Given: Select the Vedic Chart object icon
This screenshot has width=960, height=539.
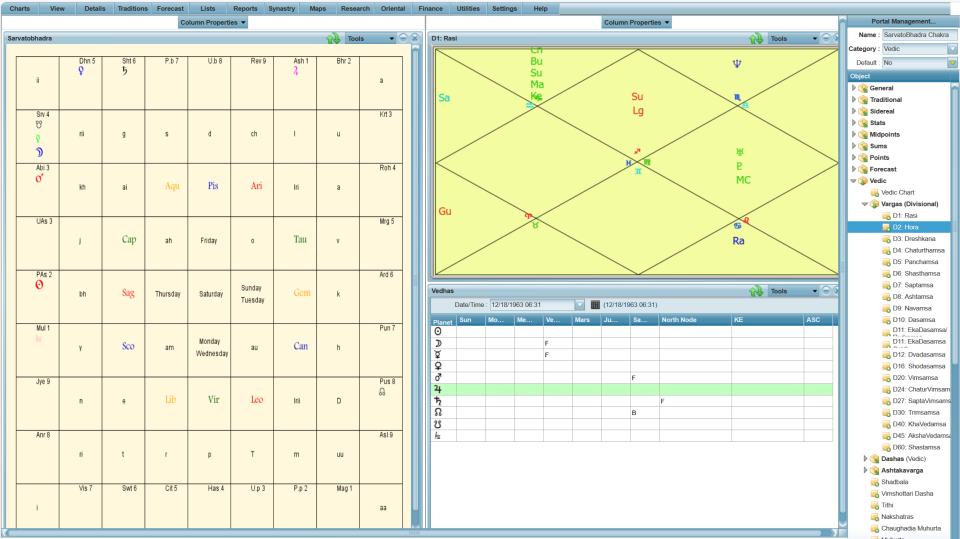Looking at the screenshot, I should [x=874, y=192].
